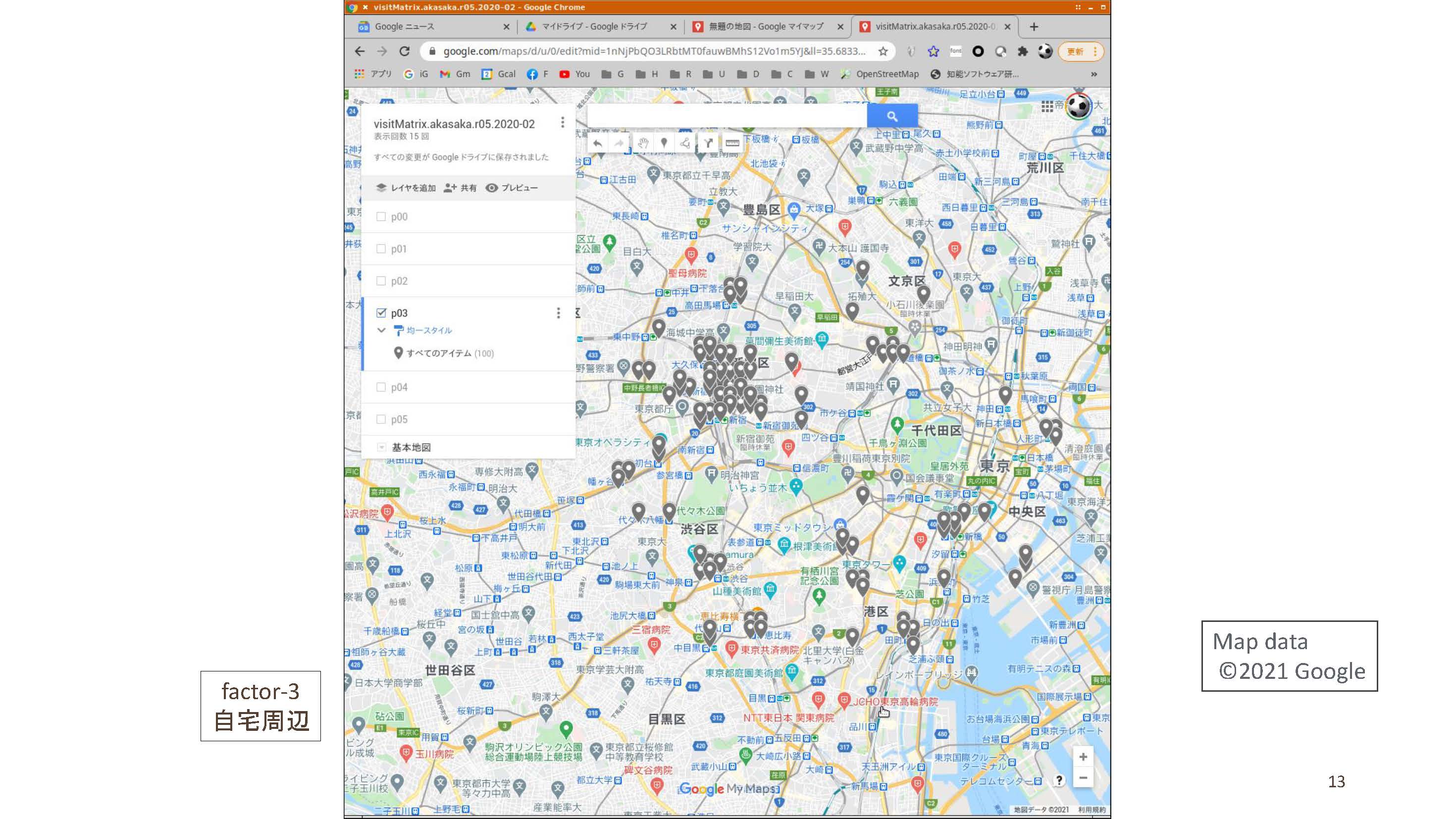Click inside the map search input field
Image resolution: width=1456 pixels, height=819 pixels.
(x=727, y=116)
